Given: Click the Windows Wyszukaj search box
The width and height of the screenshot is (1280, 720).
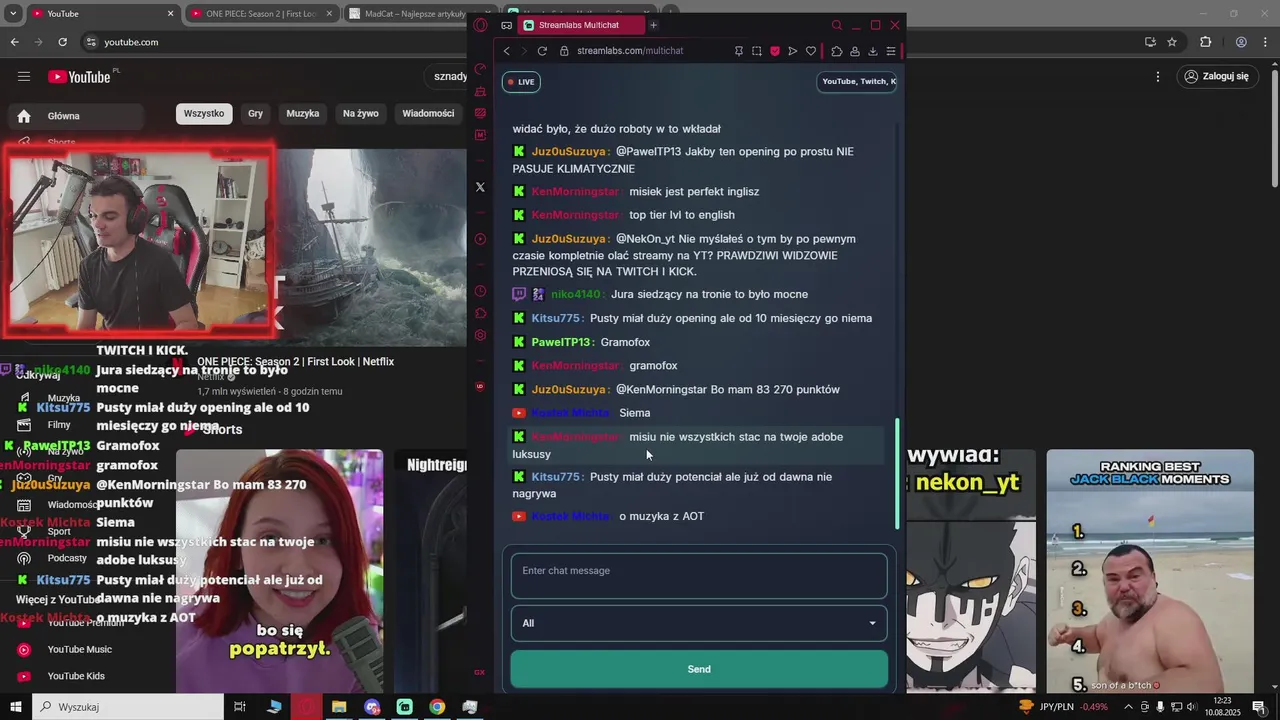Looking at the screenshot, I should point(127,707).
